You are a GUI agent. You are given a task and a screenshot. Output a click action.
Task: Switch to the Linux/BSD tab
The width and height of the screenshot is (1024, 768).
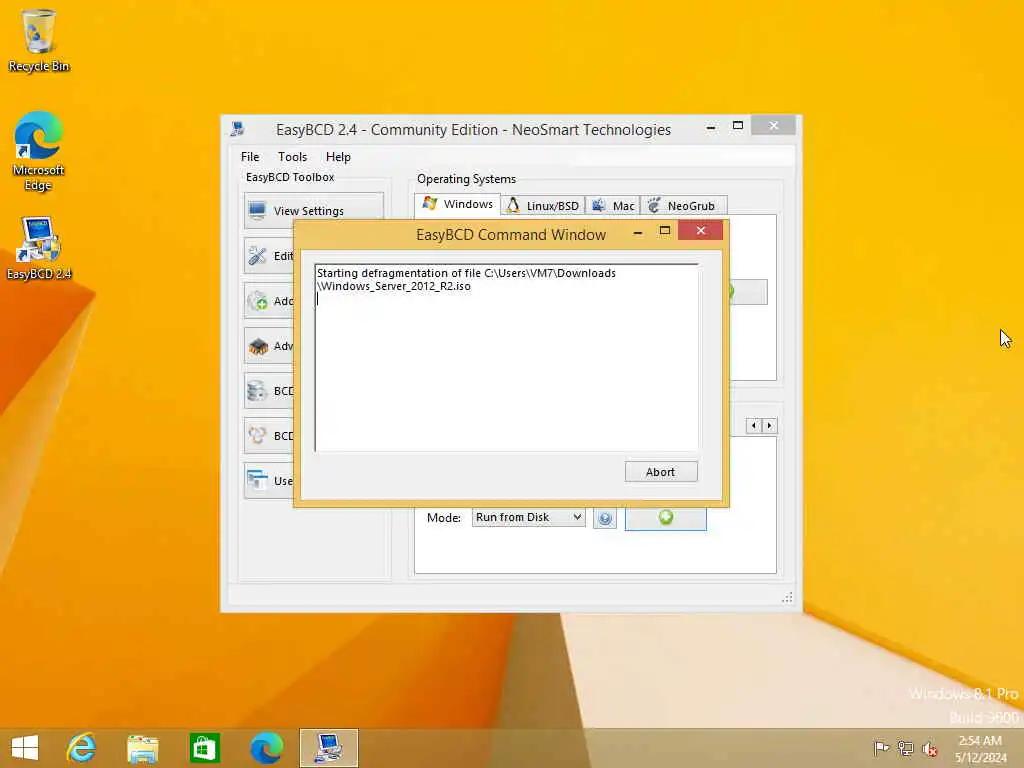tap(543, 206)
